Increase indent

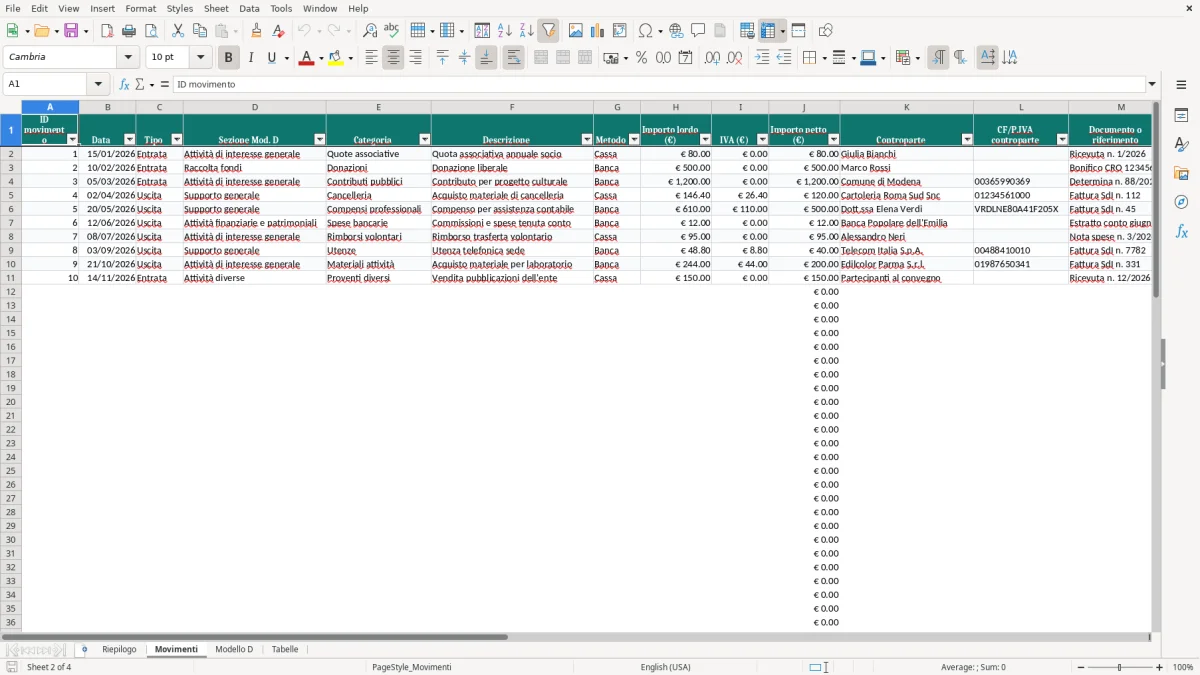[762, 58]
